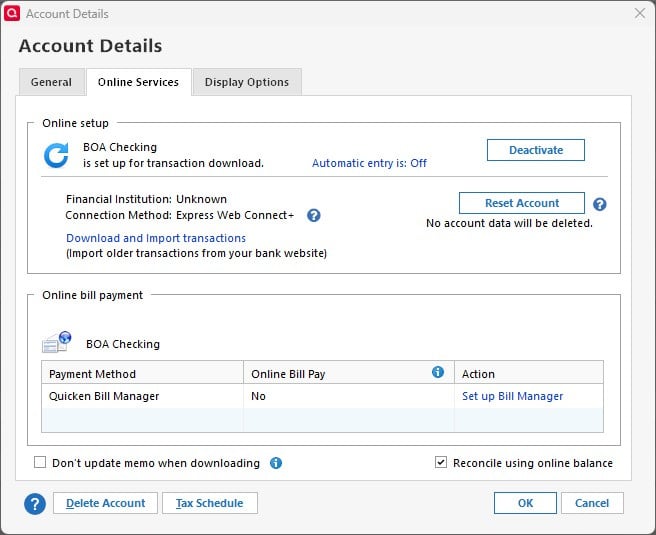Enable Don't update memo when downloading

[x=41, y=463]
